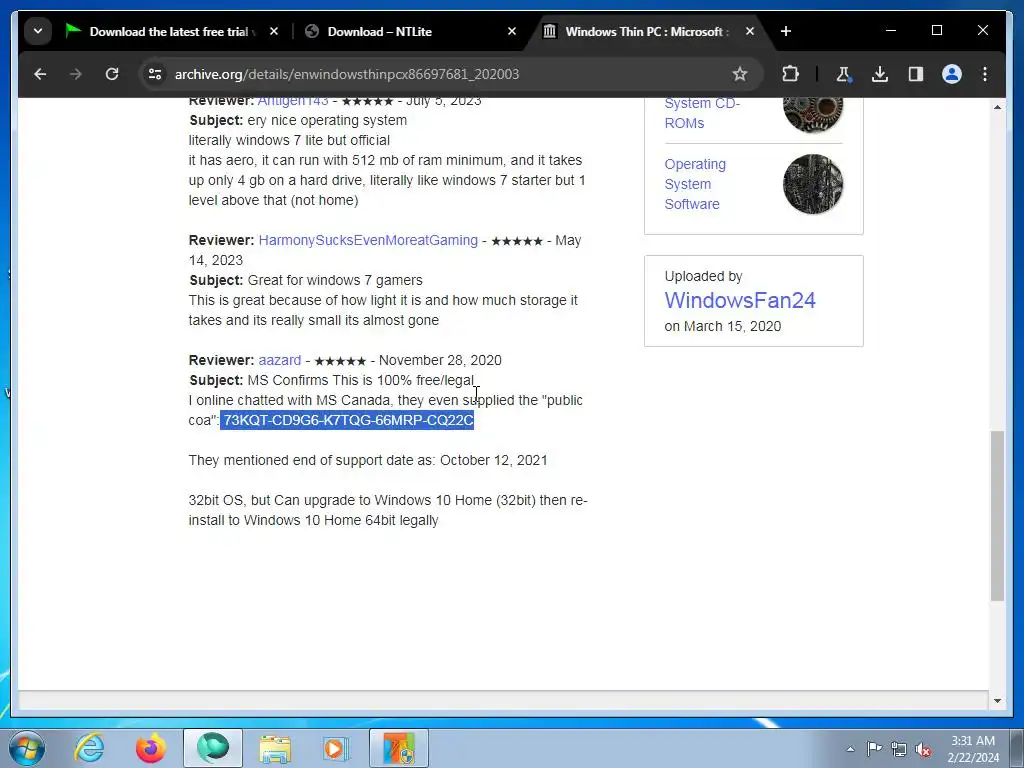Launch Internet Explorer from taskbar
Screen dimensions: 1024x768
tap(89, 748)
